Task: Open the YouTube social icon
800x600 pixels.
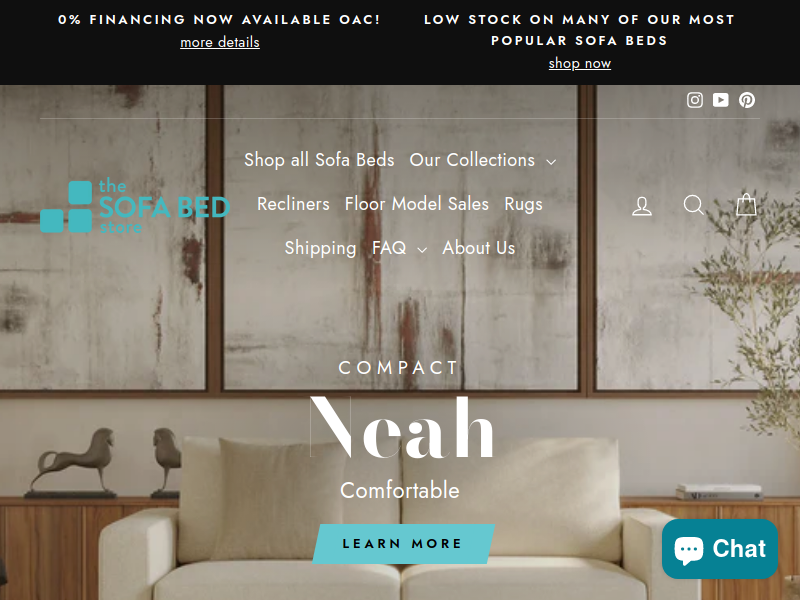Action: pyautogui.click(x=720, y=100)
